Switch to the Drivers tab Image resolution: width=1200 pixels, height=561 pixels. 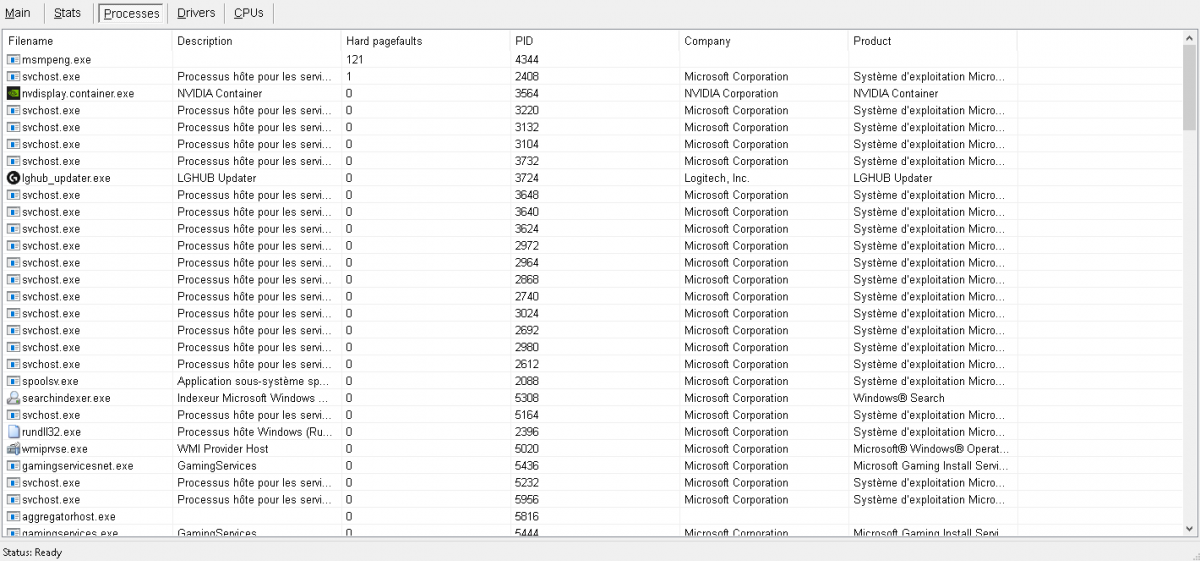tap(196, 13)
